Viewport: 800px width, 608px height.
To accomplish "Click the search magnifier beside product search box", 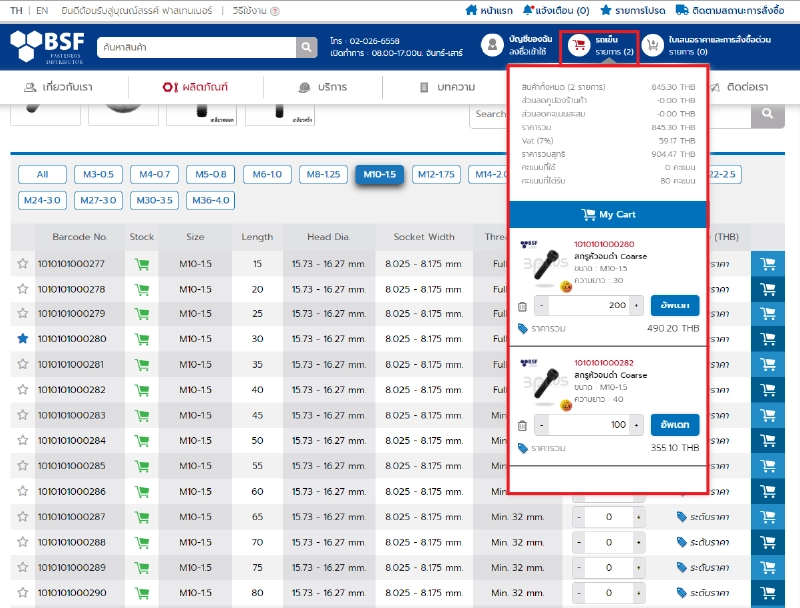I will click(306, 47).
